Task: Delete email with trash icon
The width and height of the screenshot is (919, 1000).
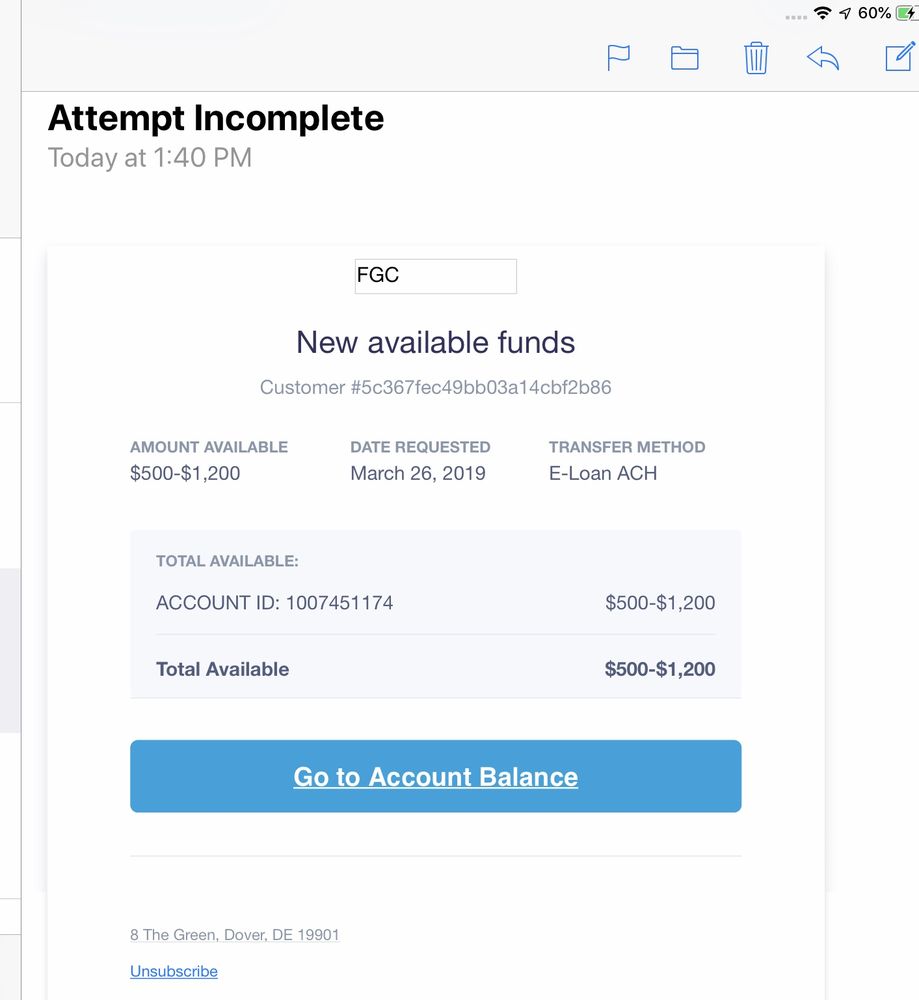Action: point(756,58)
